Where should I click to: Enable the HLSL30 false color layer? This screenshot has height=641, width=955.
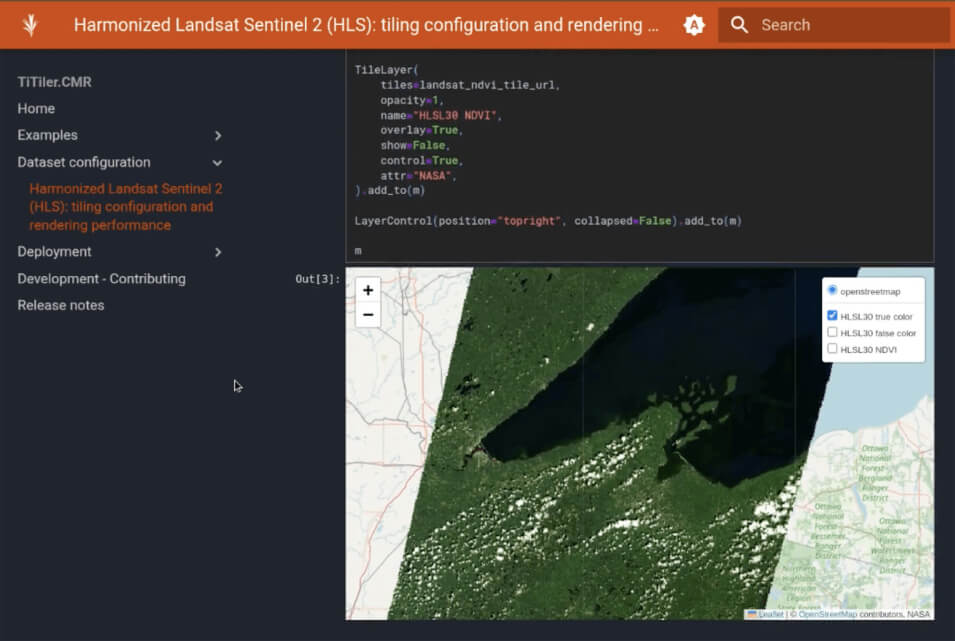tap(833, 332)
